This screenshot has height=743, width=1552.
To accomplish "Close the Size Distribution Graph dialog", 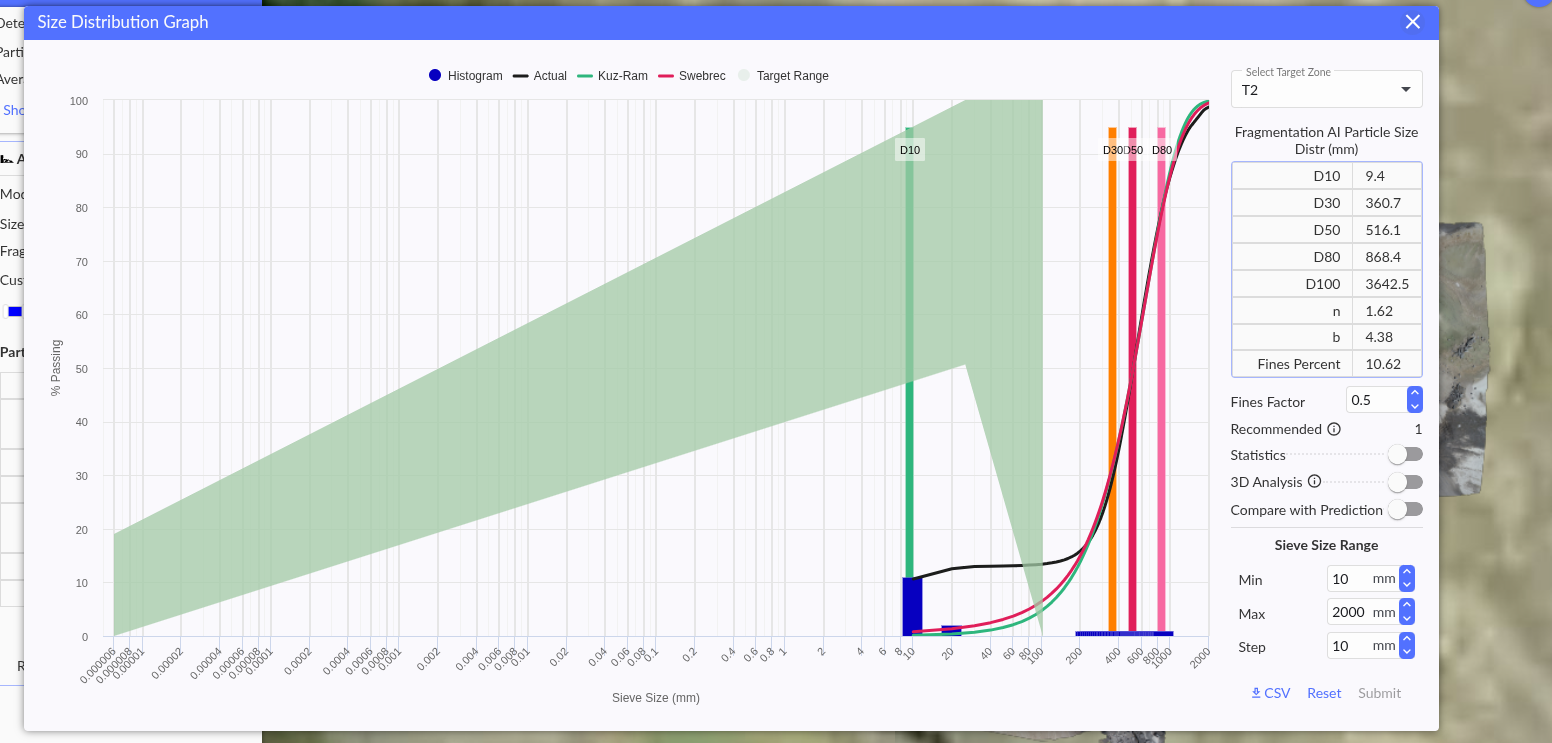I will (1412, 22).
